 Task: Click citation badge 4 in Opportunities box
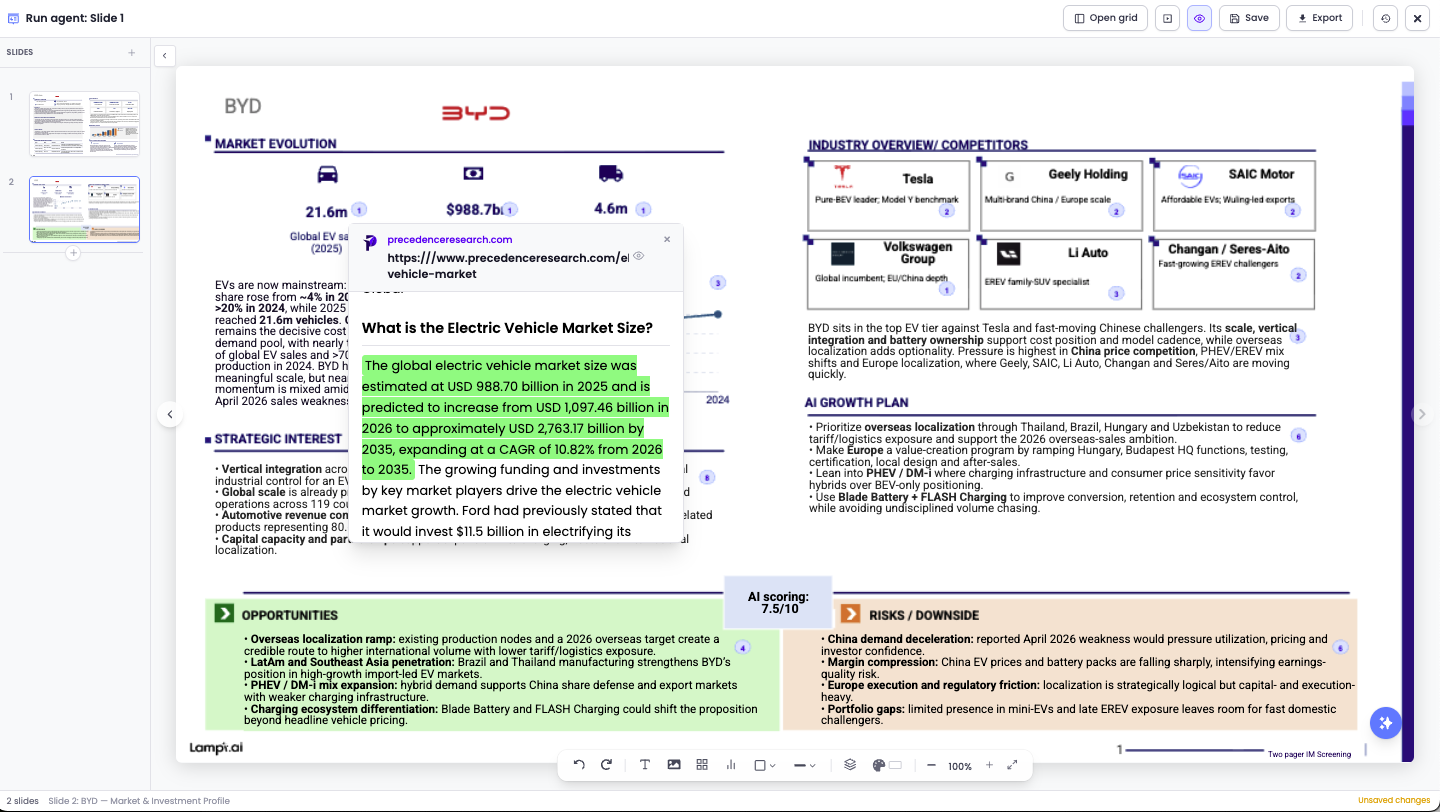742,648
